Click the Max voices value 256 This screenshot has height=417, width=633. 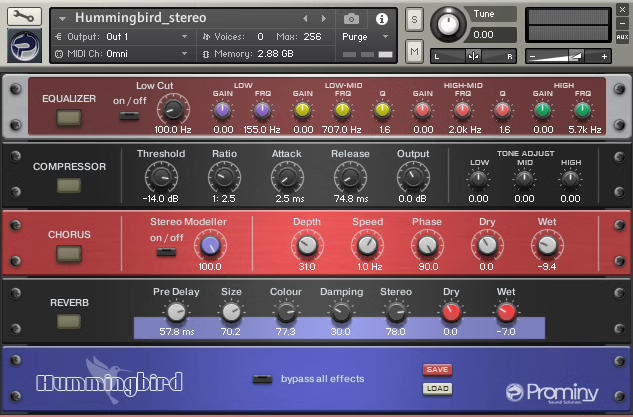click(312, 37)
